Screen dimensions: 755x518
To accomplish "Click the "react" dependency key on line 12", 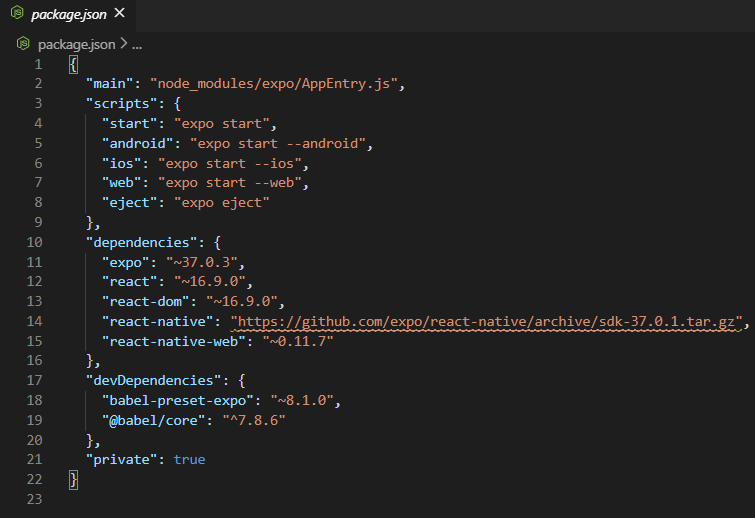I will coord(130,282).
